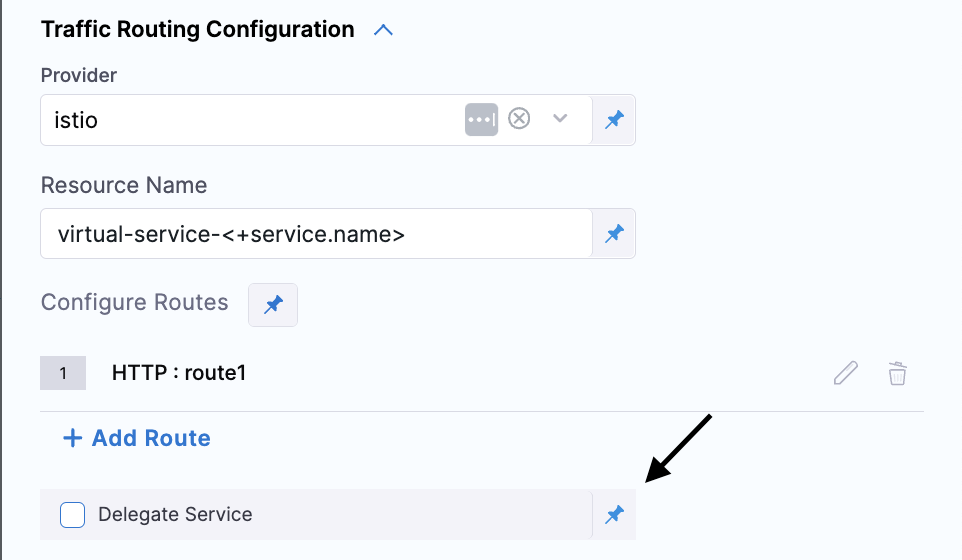The image size is (962, 560).
Task: Click the Traffic Routing Configuration heading
Action: coord(197,30)
